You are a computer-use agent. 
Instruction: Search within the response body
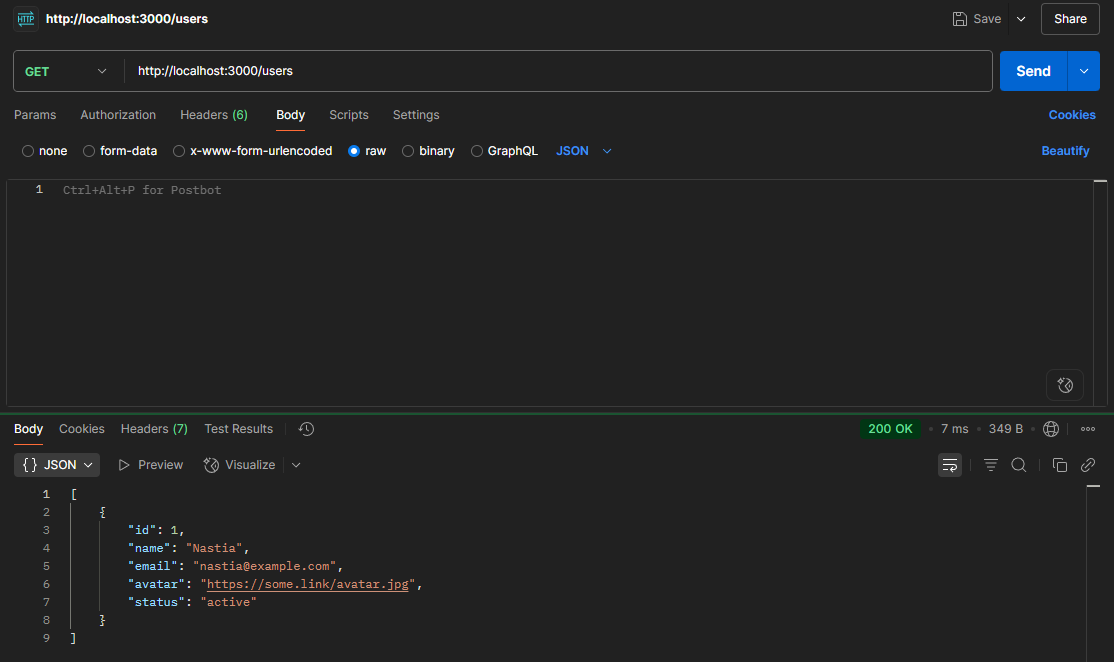coord(1018,465)
